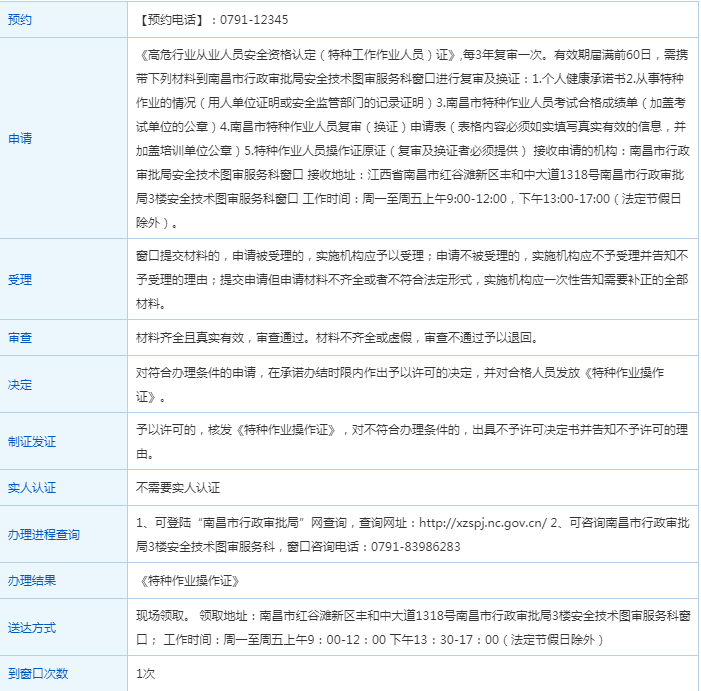Viewport: 701px width, 691px height.
Task: Click the 到窗口次数 row label
Action: 38,674
